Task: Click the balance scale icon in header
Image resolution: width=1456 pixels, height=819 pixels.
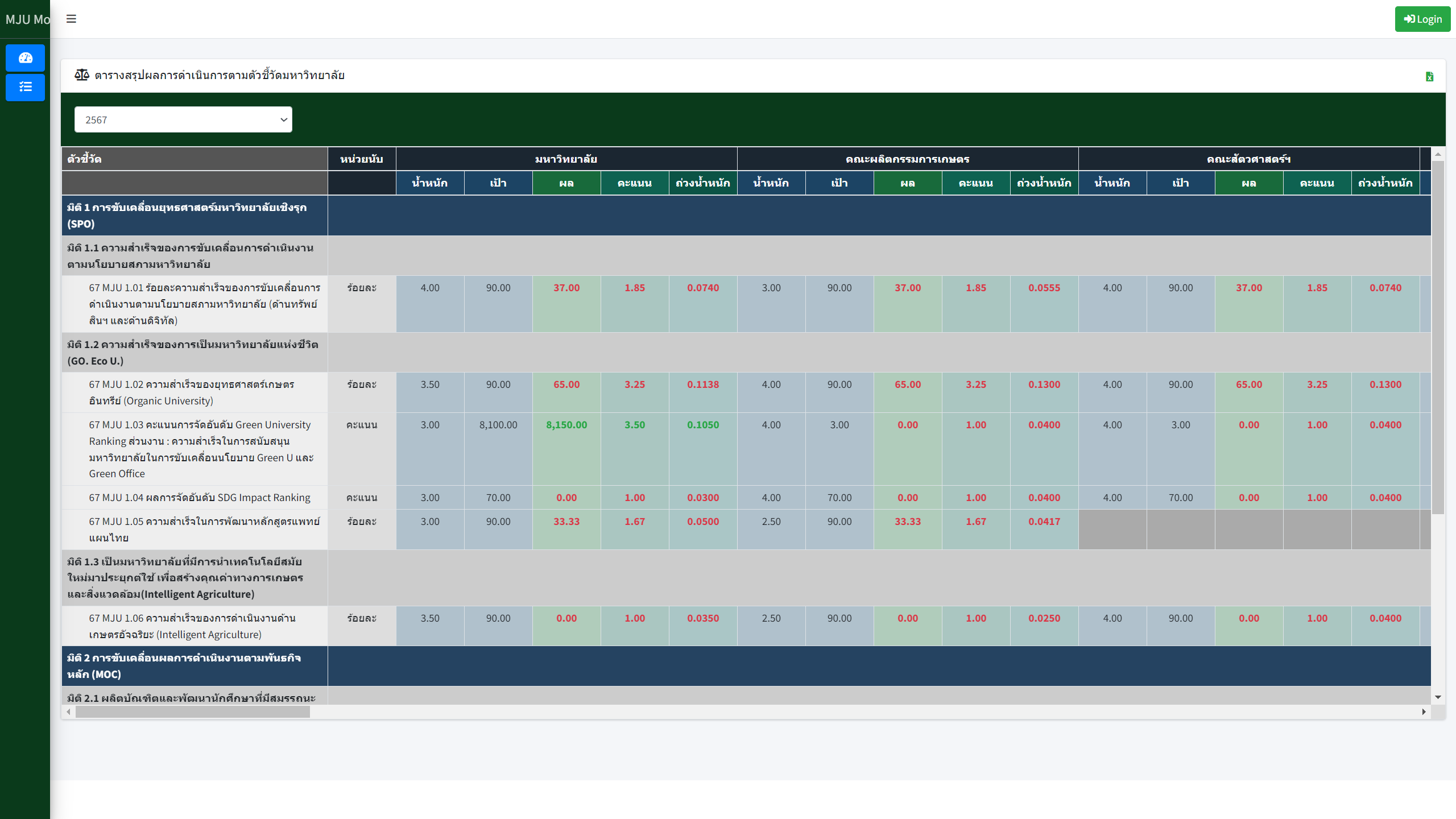Action: pyautogui.click(x=82, y=75)
